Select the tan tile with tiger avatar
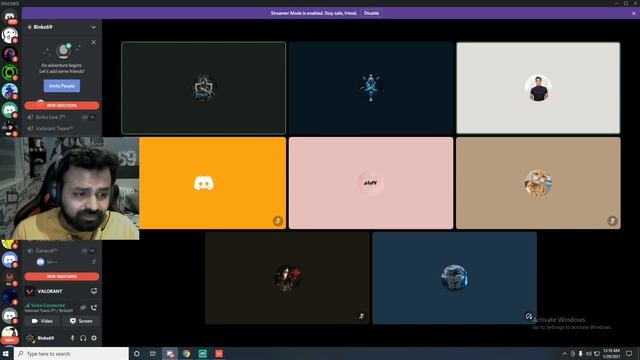This screenshot has height=360, width=640. click(x=538, y=183)
